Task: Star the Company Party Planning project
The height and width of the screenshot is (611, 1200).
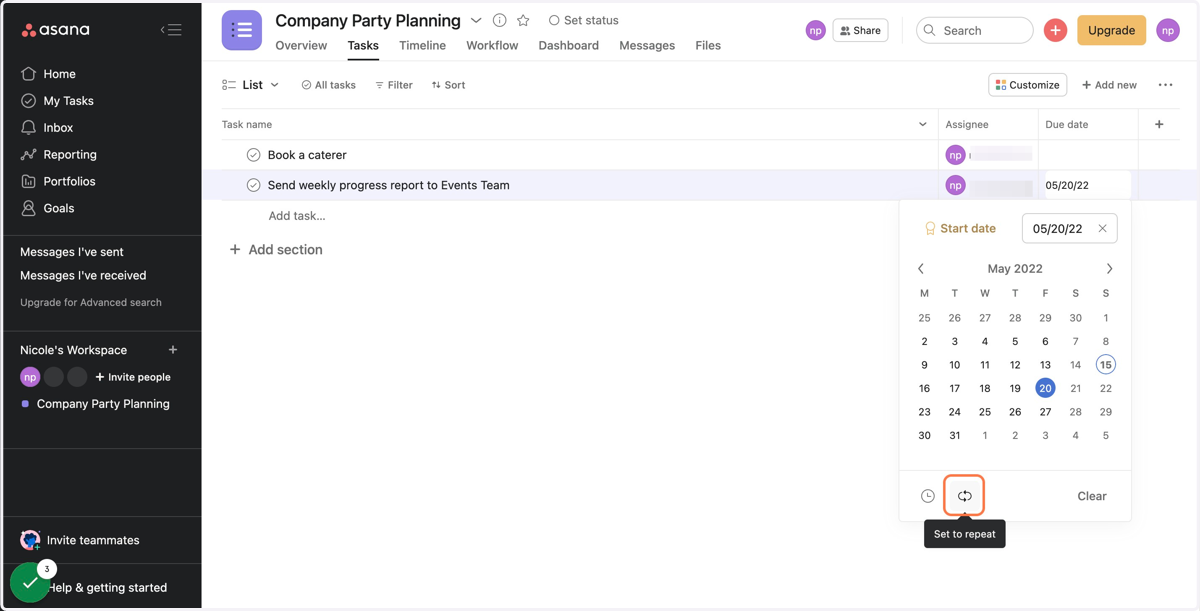Action: tap(523, 20)
